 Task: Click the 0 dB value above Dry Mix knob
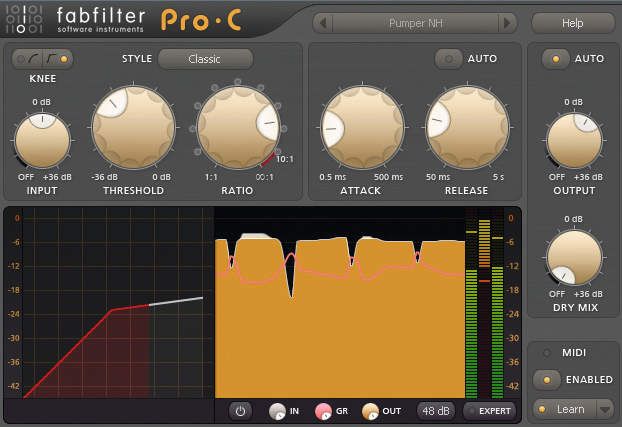(574, 219)
